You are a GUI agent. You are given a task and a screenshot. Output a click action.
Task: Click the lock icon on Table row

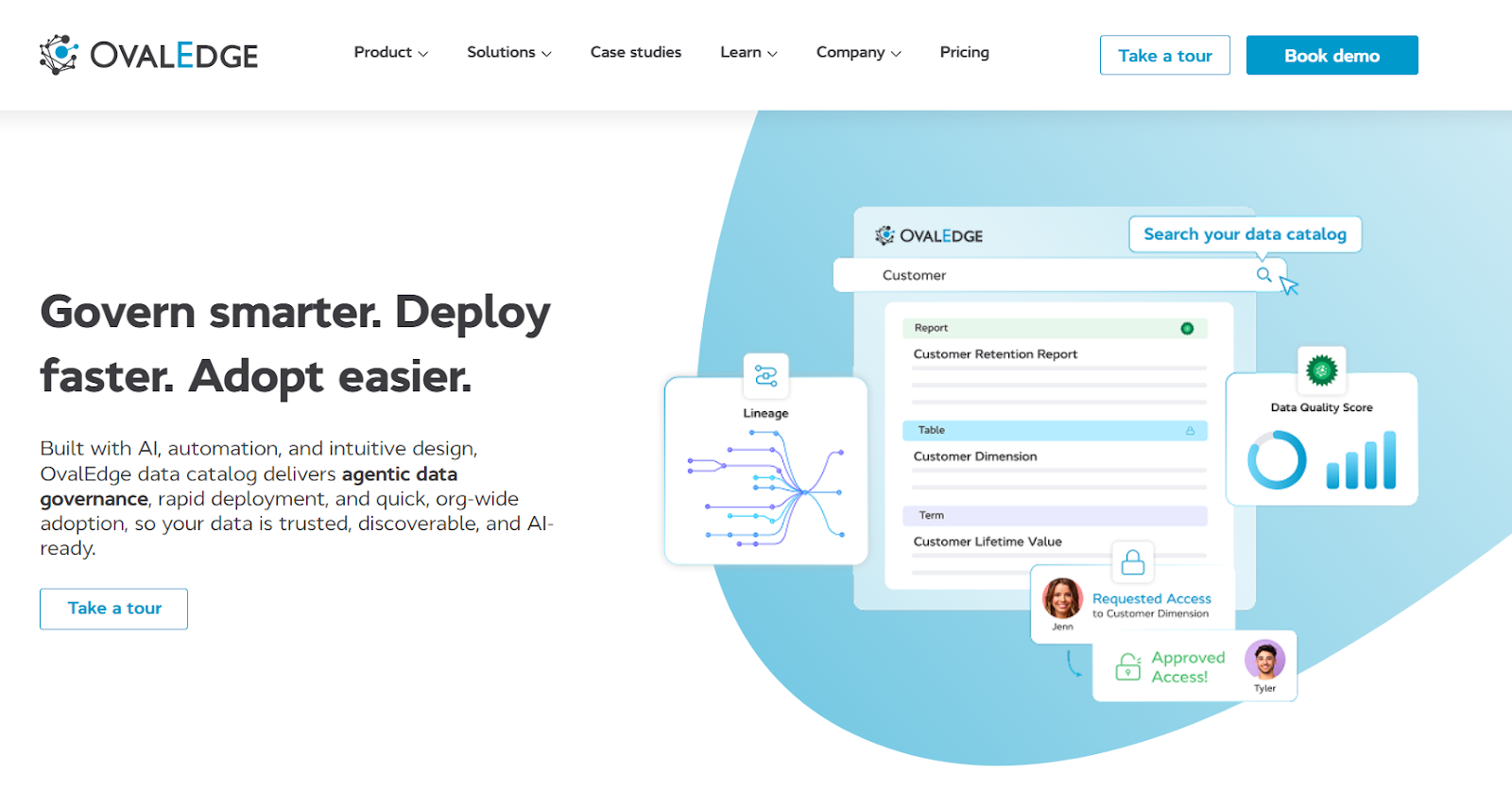pyautogui.click(x=1190, y=431)
